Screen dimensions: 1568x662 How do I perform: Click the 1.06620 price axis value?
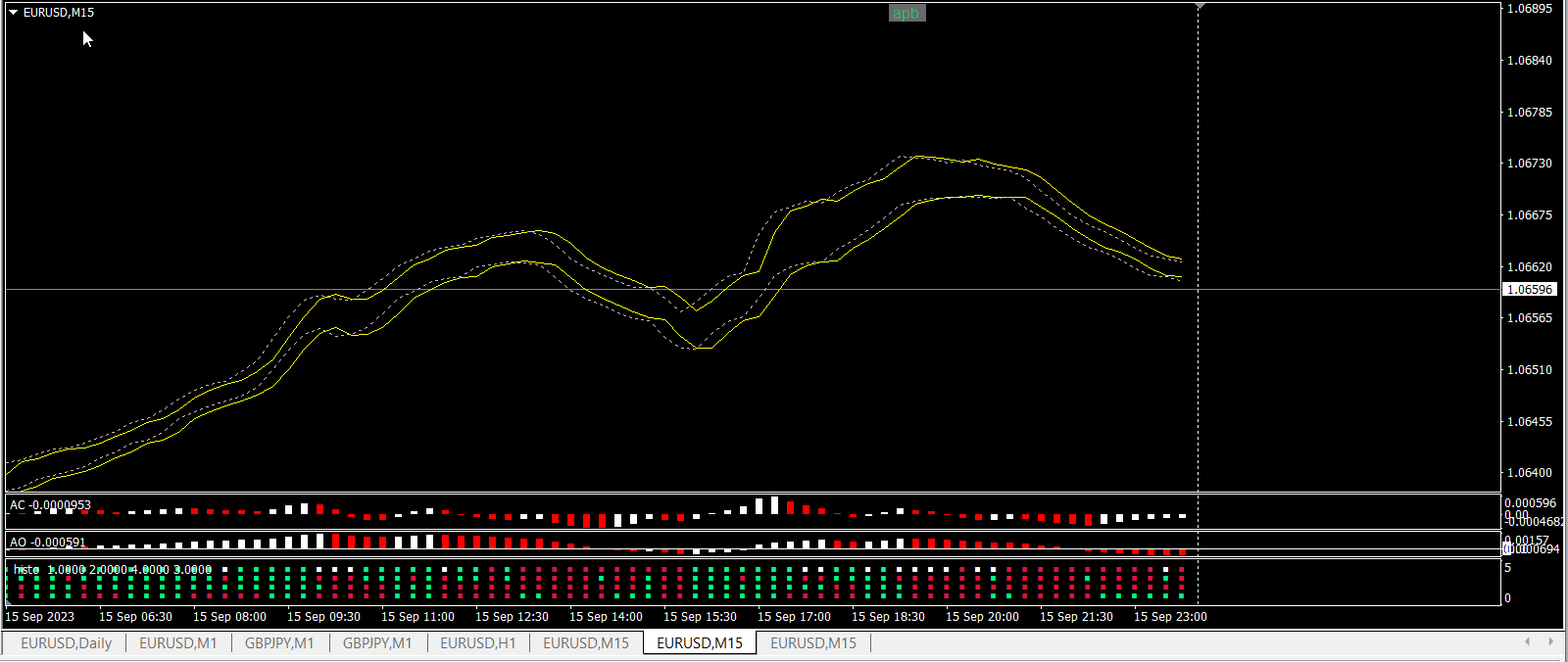coord(1529,267)
